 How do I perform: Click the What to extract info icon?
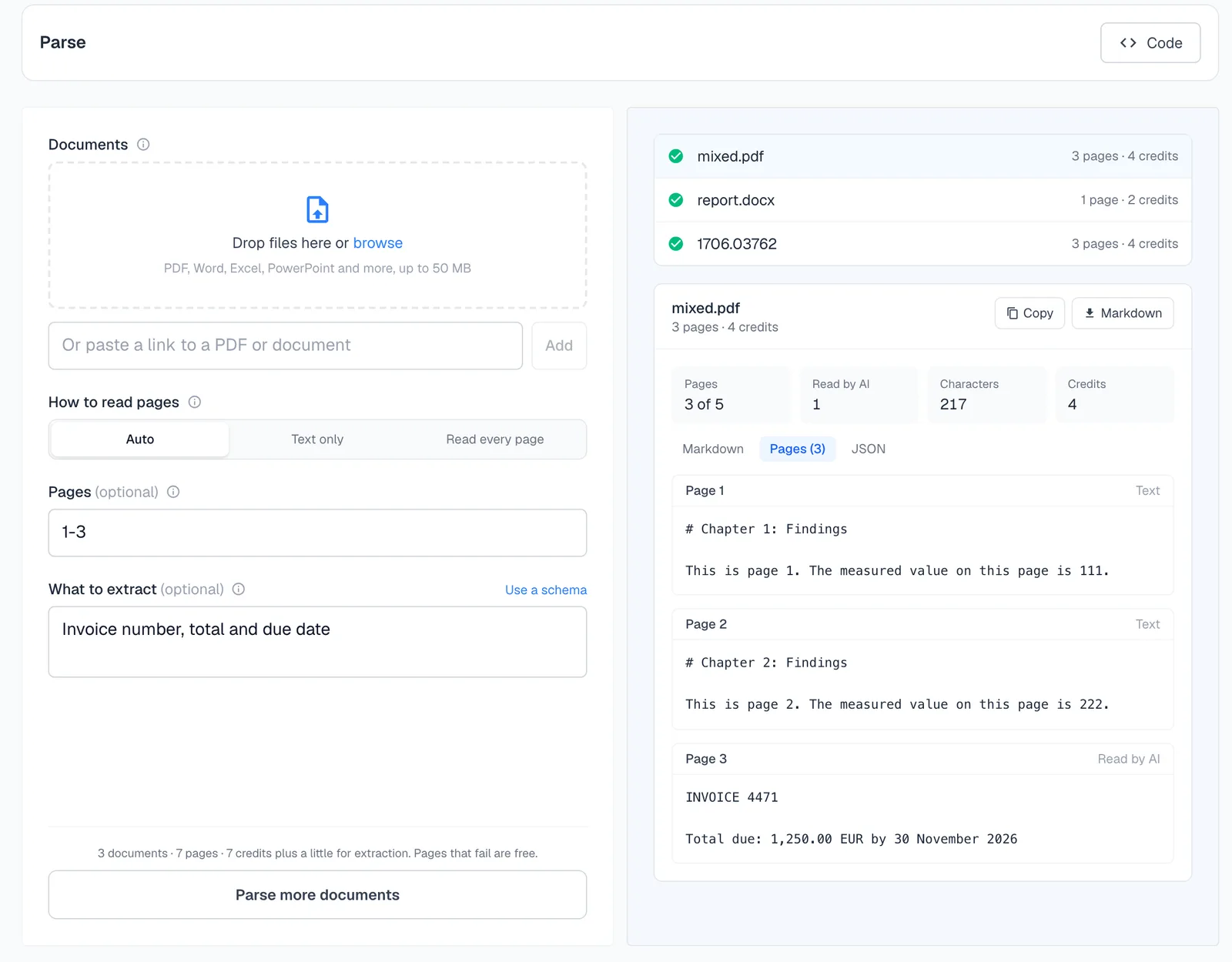pos(239,589)
